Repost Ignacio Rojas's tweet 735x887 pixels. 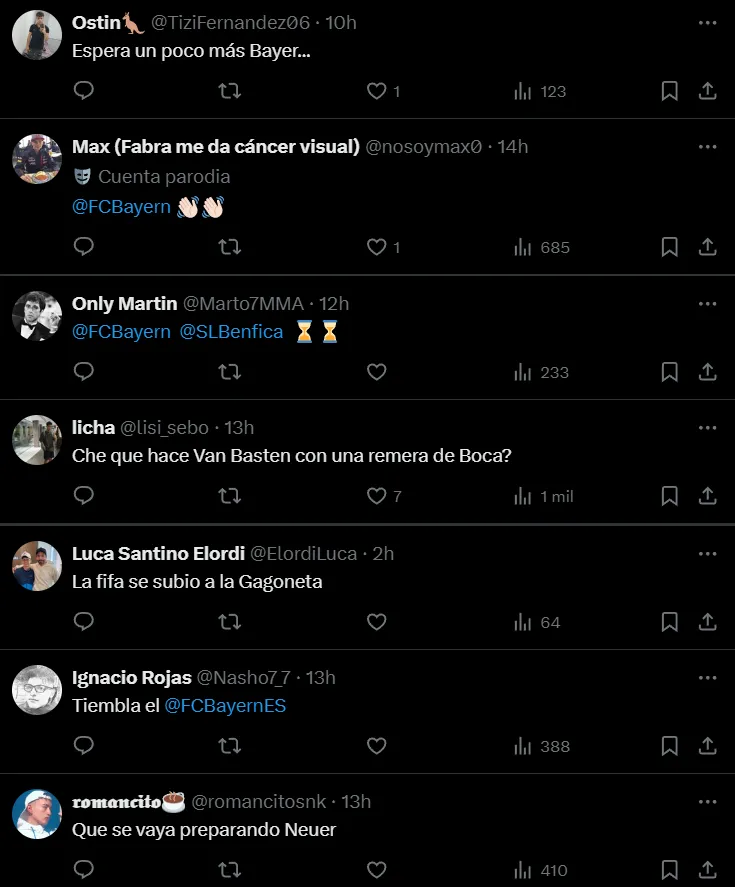(x=229, y=746)
